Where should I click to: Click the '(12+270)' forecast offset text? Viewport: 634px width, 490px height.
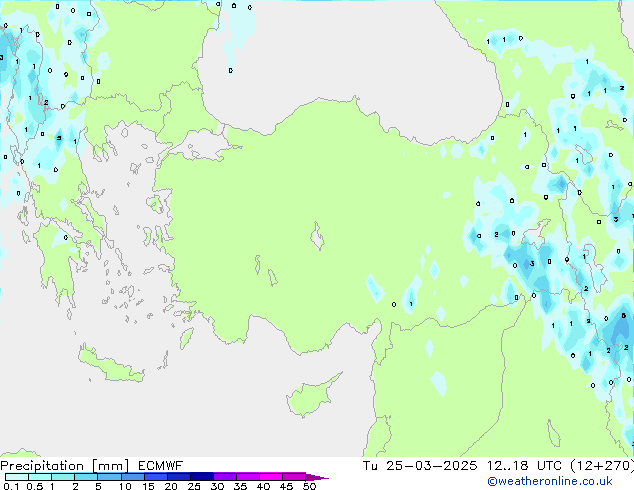coord(602,466)
